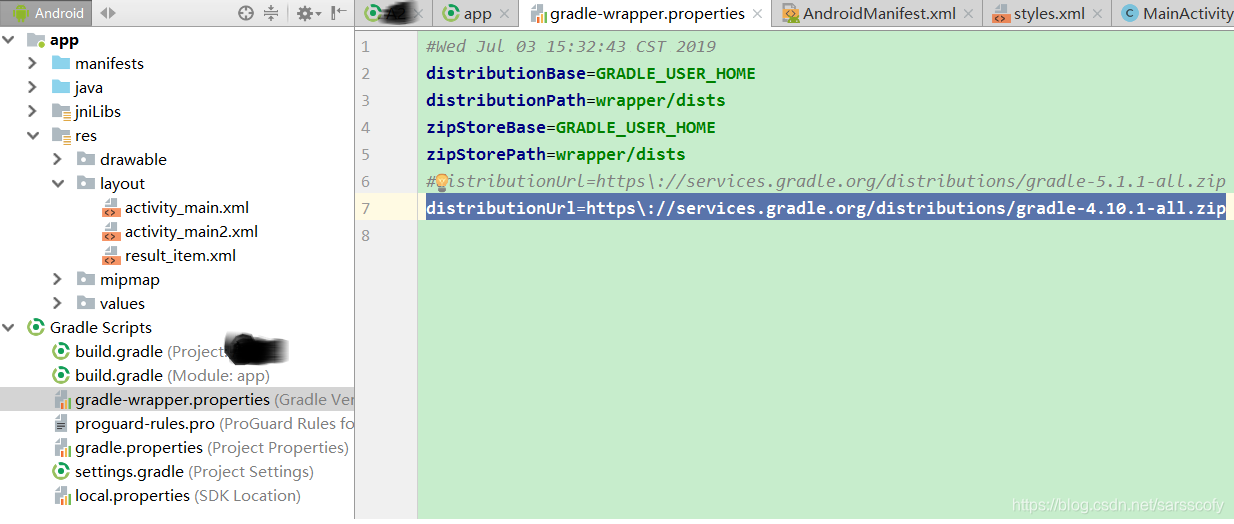
Task: Click the zipStorePath=wrapper/dists line
Action: 556,155
